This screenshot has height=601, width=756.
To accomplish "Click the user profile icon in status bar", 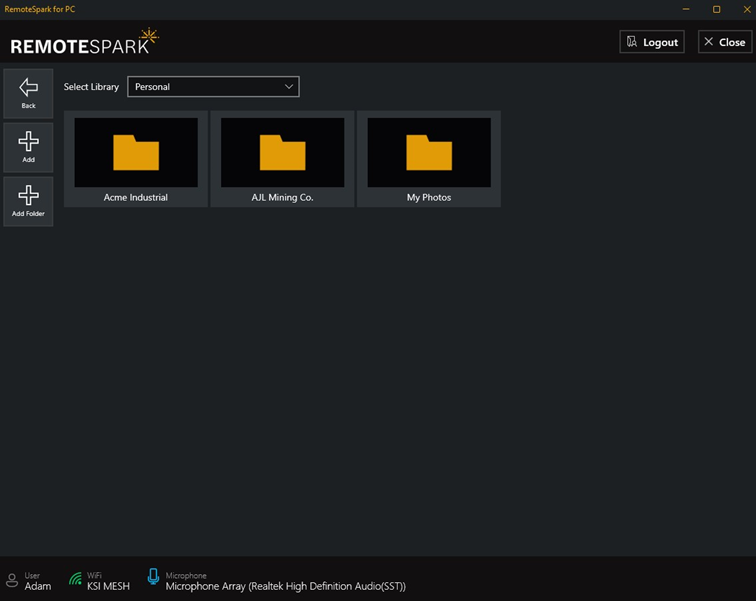I will pos(12,580).
